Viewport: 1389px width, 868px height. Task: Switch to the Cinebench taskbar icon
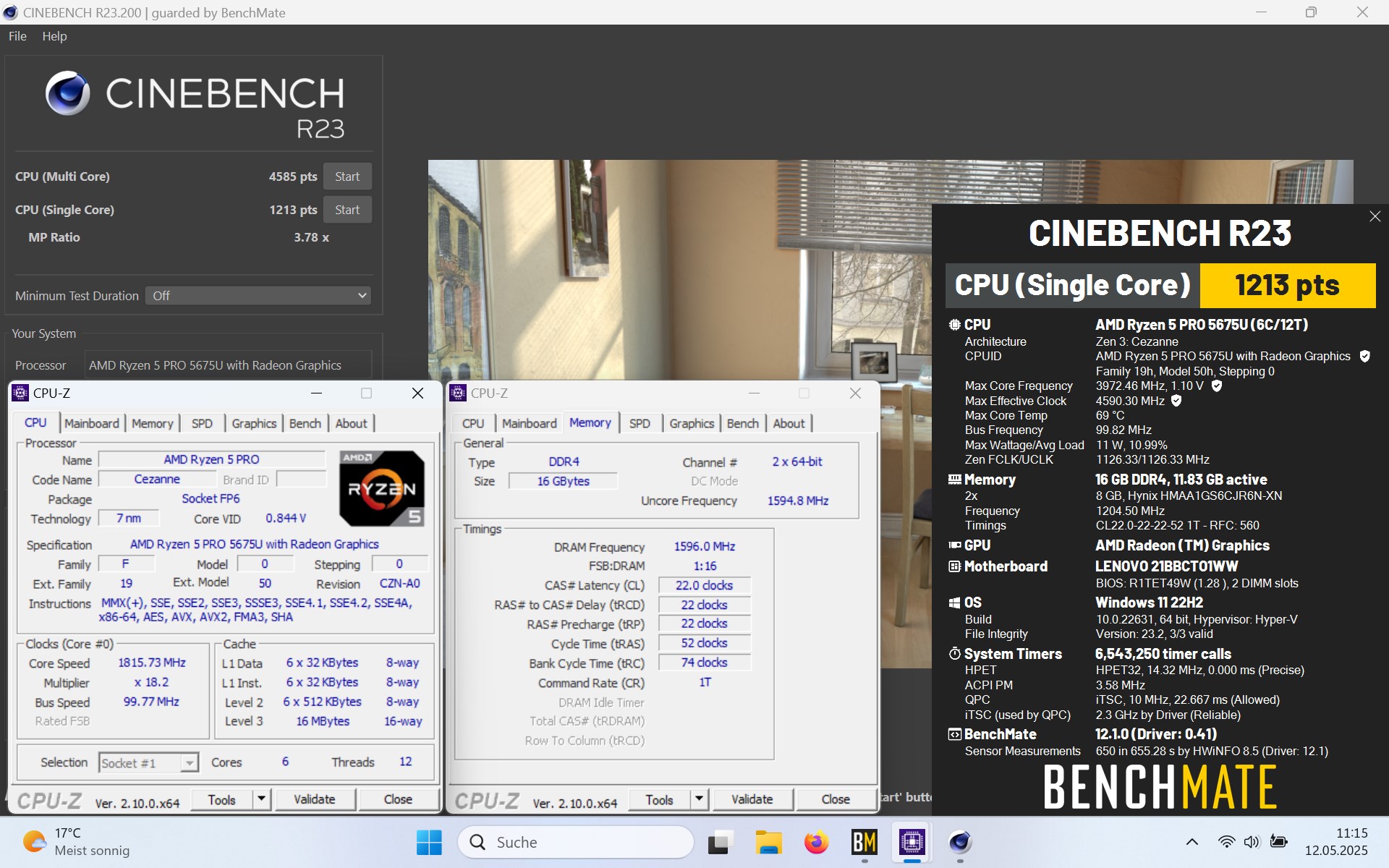[x=960, y=842]
